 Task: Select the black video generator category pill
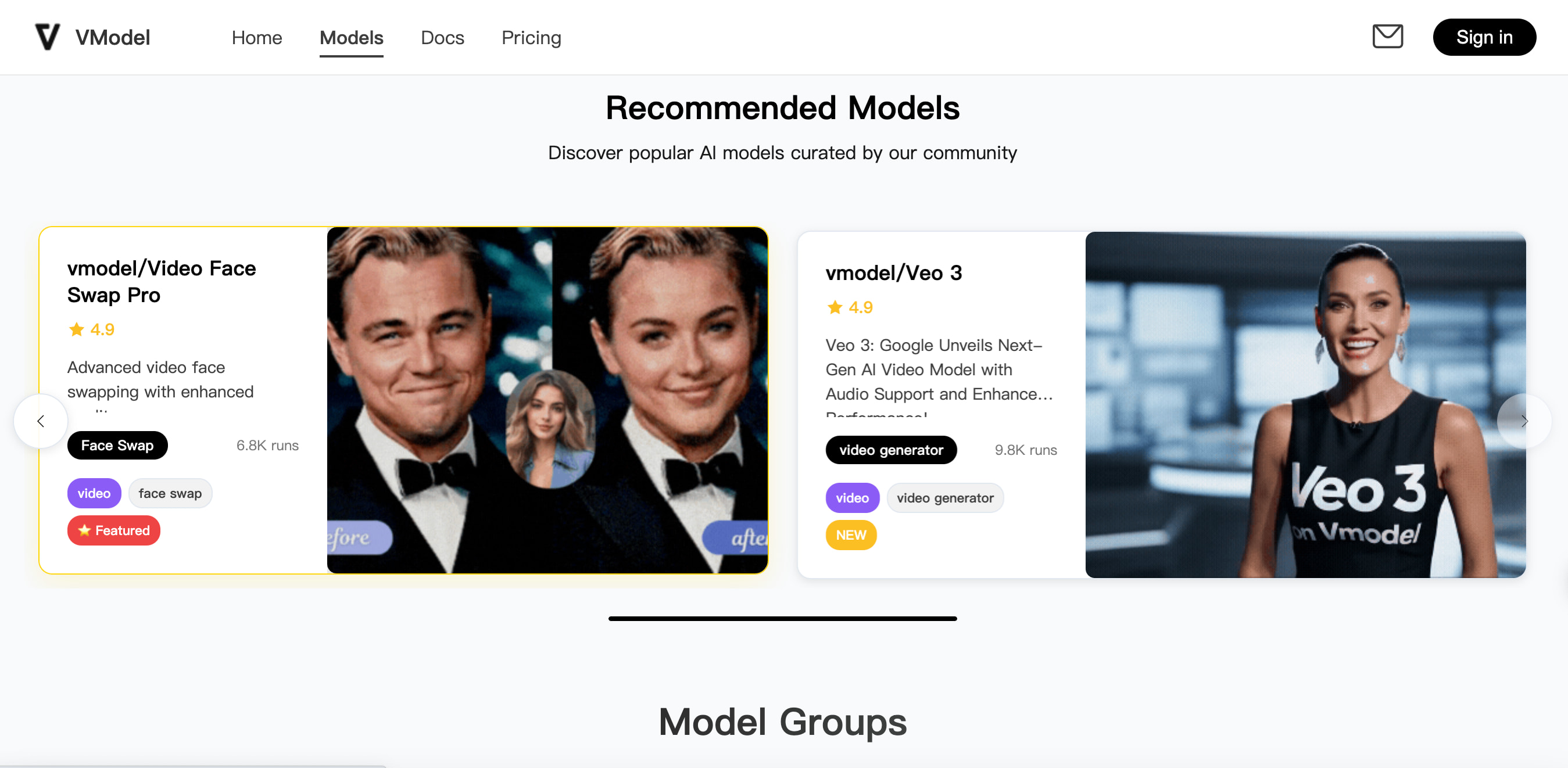point(890,450)
